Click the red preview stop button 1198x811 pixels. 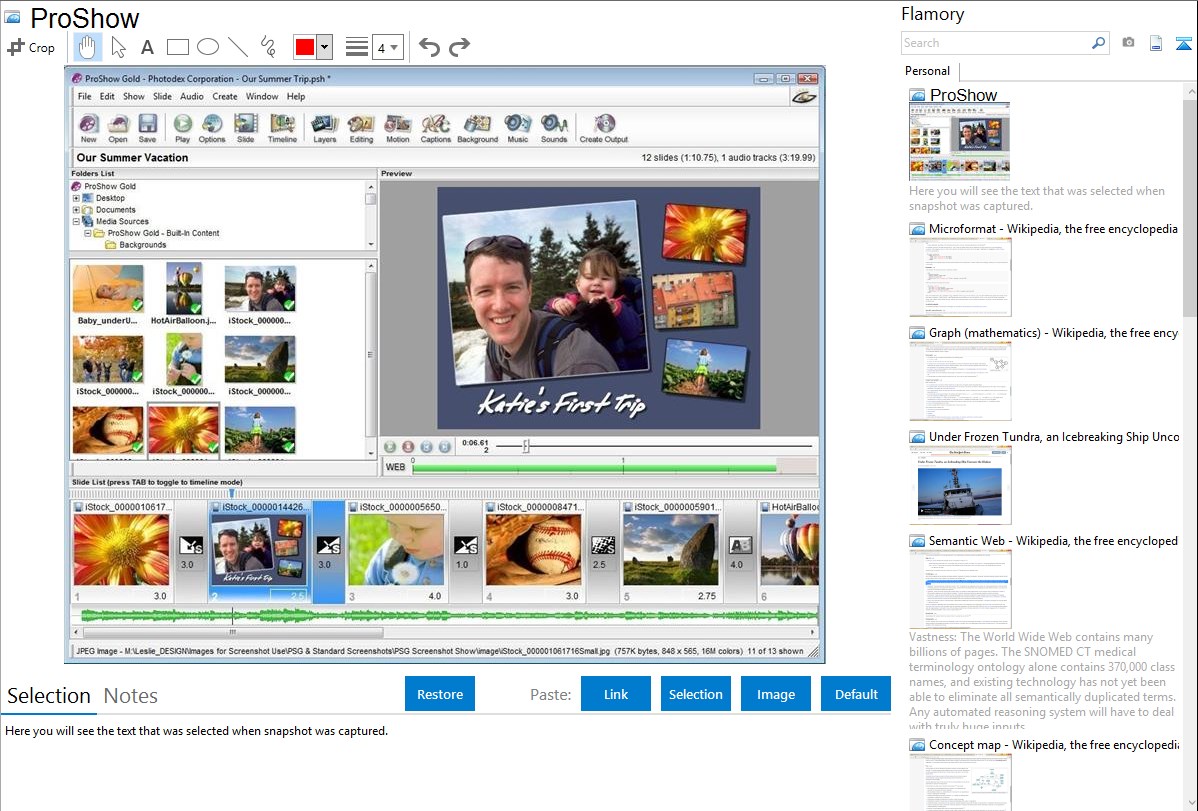(408, 446)
